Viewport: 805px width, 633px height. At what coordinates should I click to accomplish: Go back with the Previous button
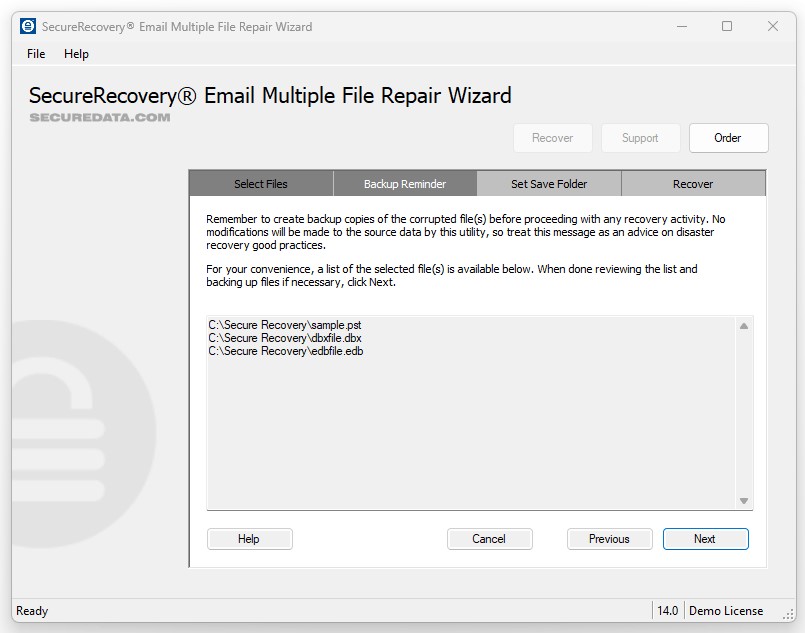(609, 539)
